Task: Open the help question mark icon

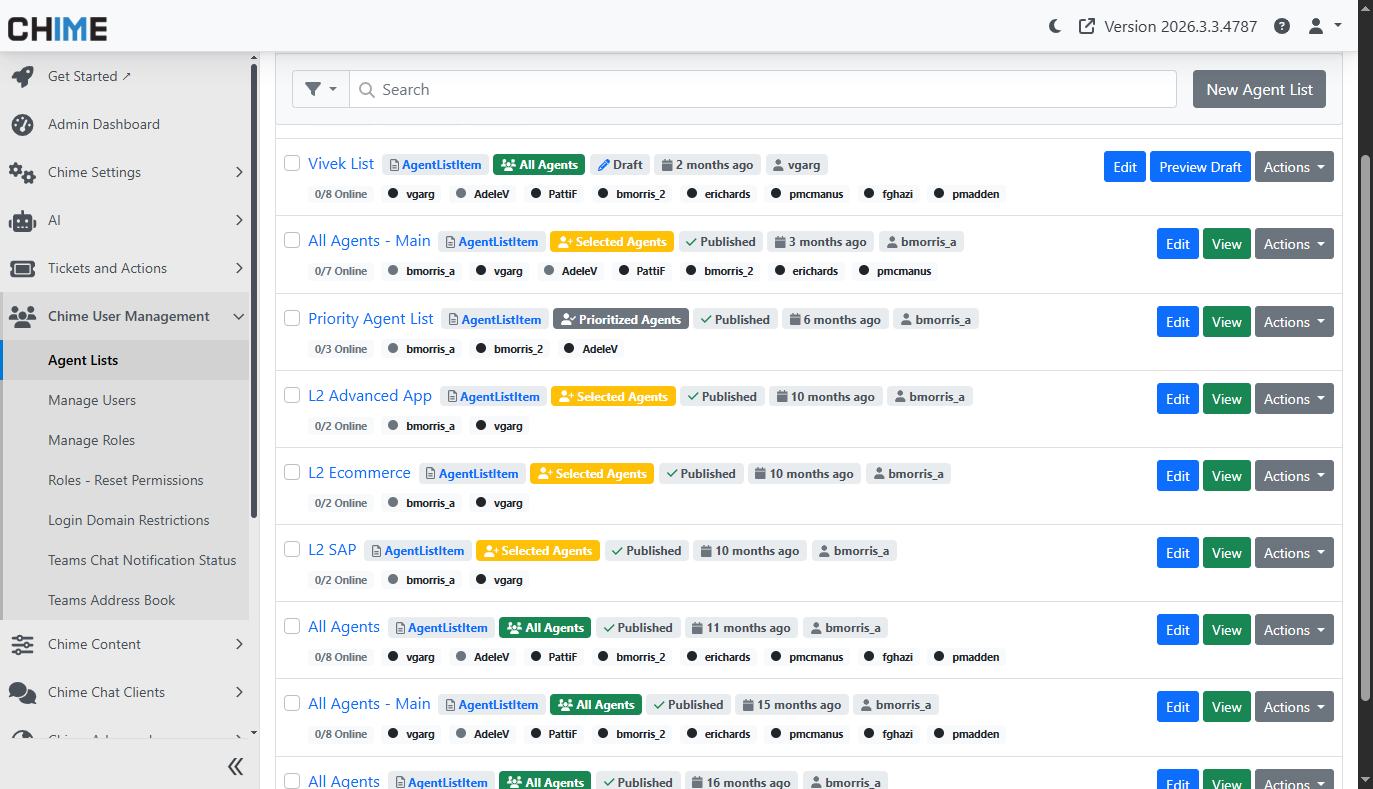Action: click(x=1282, y=26)
